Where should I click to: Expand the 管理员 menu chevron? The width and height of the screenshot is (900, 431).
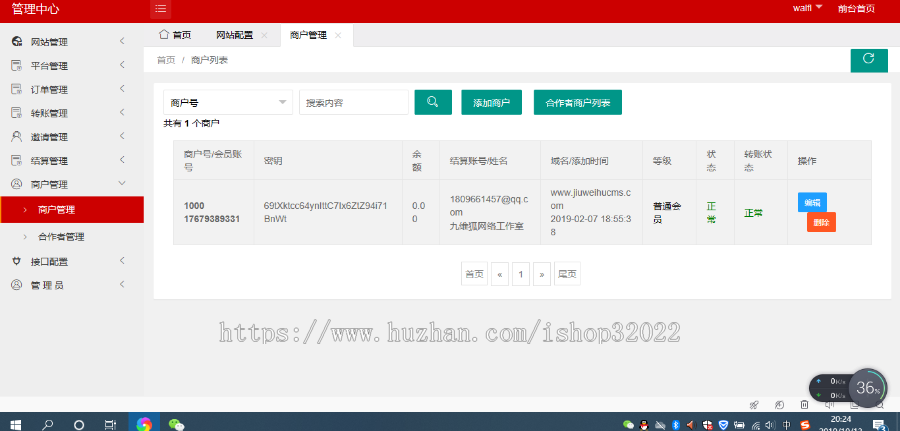point(122,284)
